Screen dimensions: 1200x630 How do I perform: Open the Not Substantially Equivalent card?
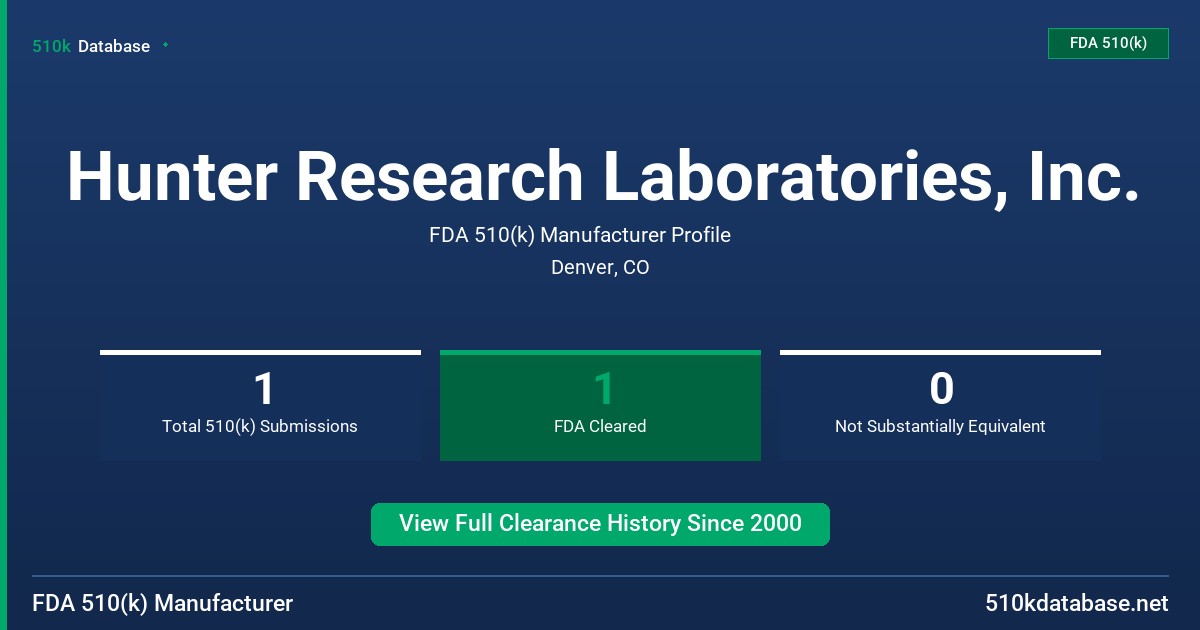pos(940,405)
